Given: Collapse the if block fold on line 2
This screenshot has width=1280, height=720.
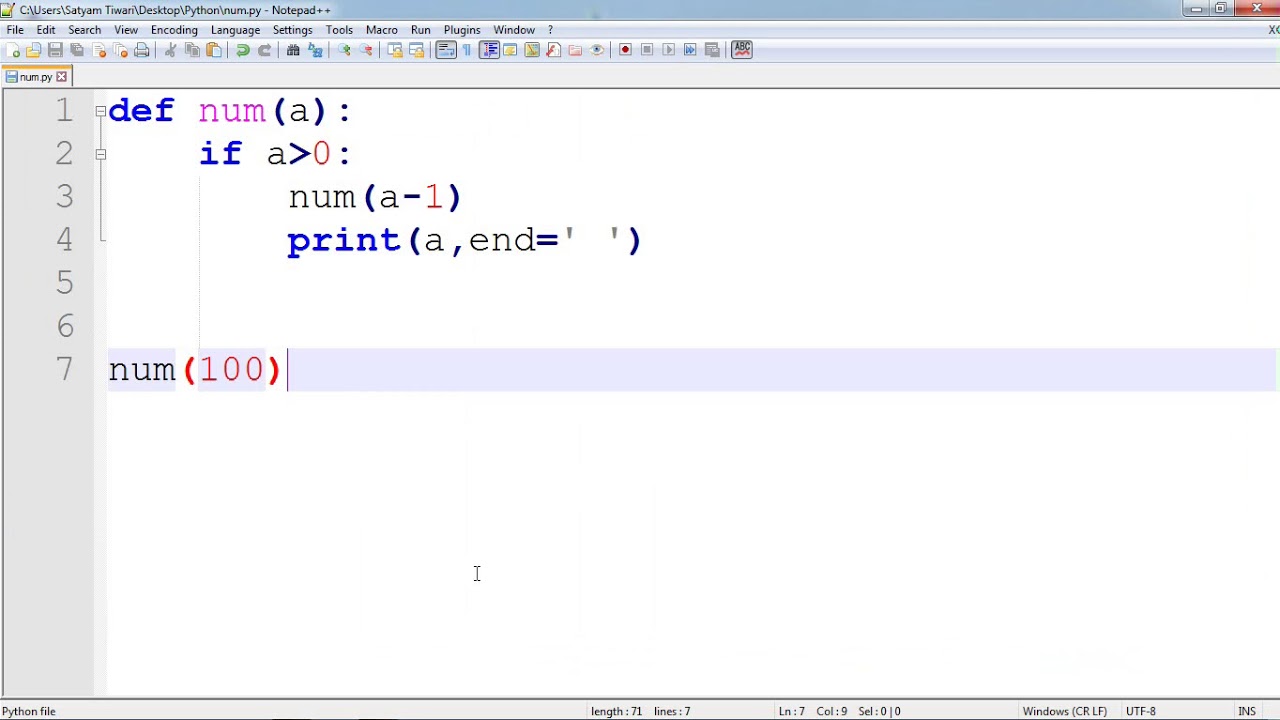Looking at the screenshot, I should pyautogui.click(x=100, y=154).
